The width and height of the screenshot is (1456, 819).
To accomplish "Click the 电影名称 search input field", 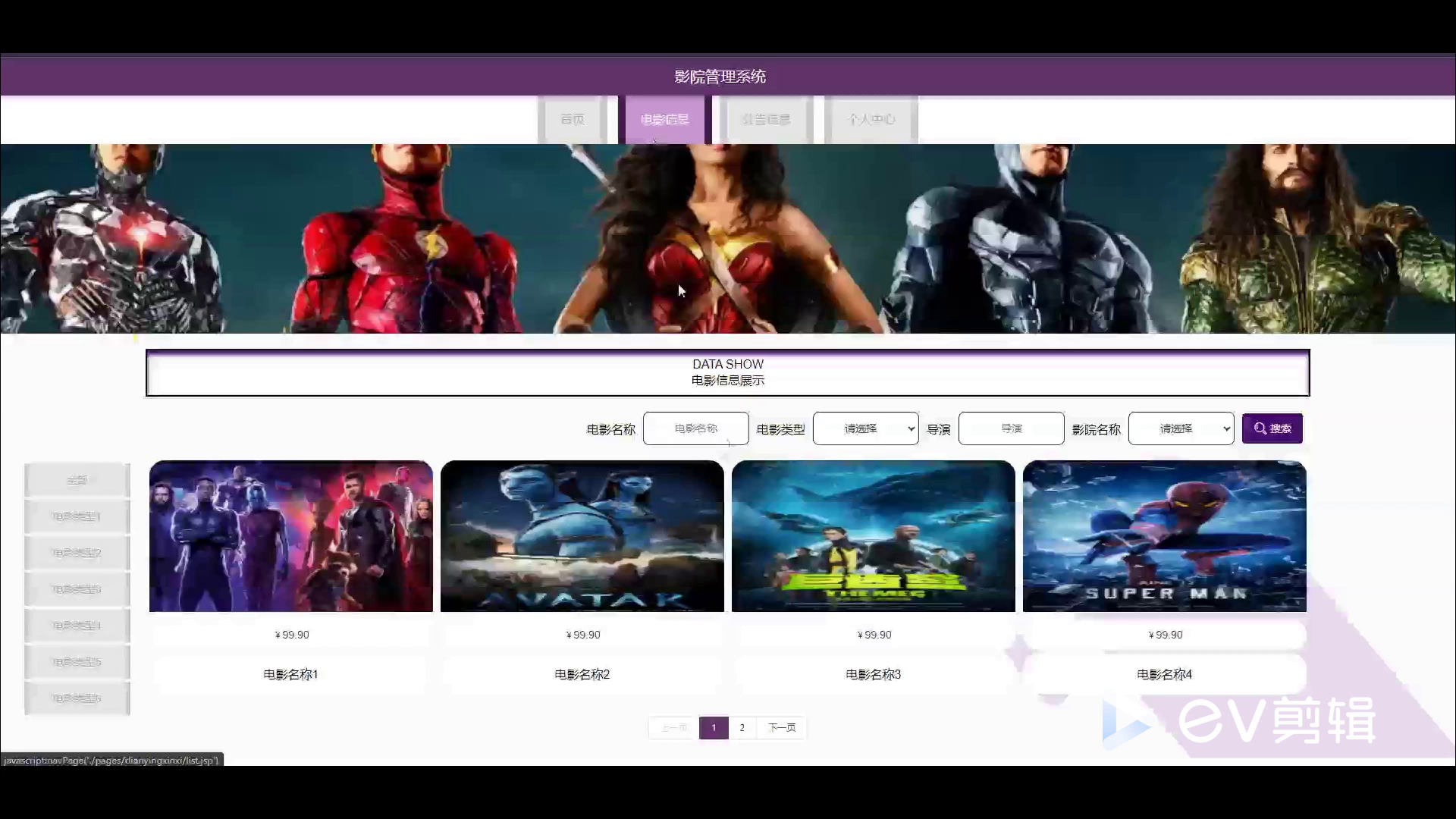I will 696,428.
